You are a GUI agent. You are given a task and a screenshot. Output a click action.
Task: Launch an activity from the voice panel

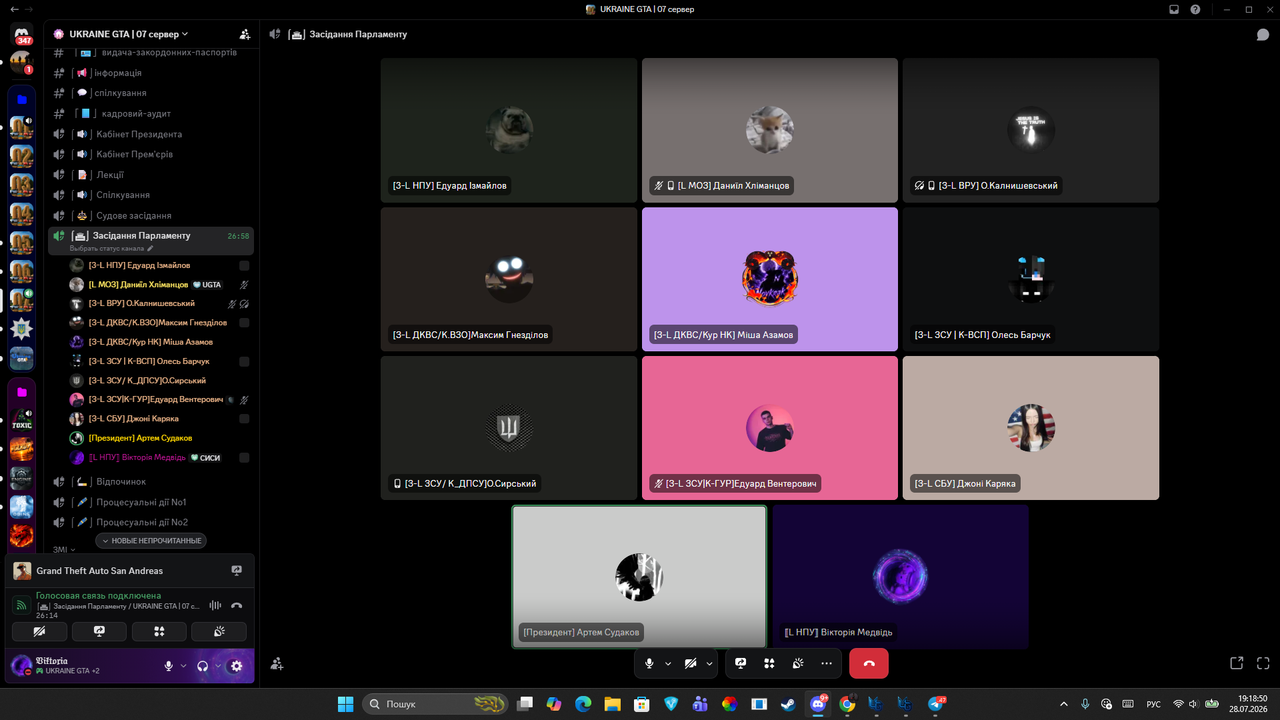click(x=159, y=631)
